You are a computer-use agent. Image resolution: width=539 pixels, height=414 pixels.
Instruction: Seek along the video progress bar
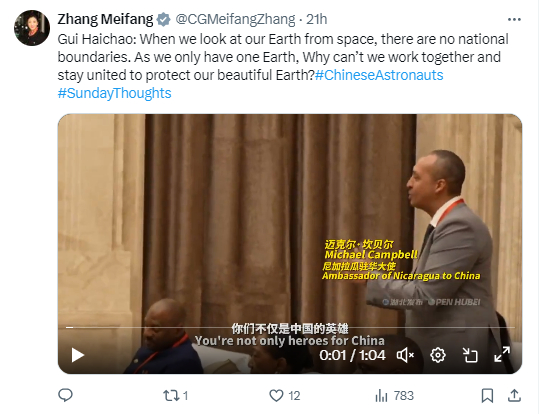[x=290, y=327]
